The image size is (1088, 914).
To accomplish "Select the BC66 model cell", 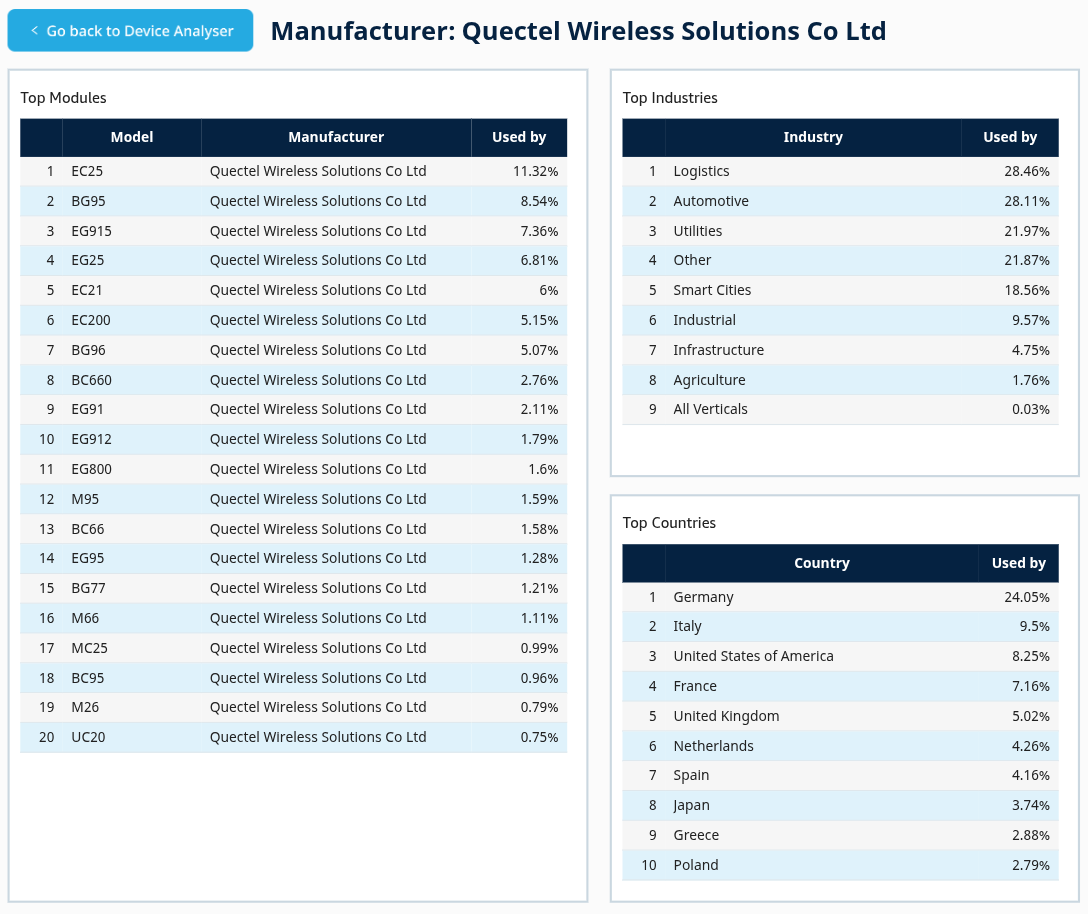I will (x=132, y=529).
